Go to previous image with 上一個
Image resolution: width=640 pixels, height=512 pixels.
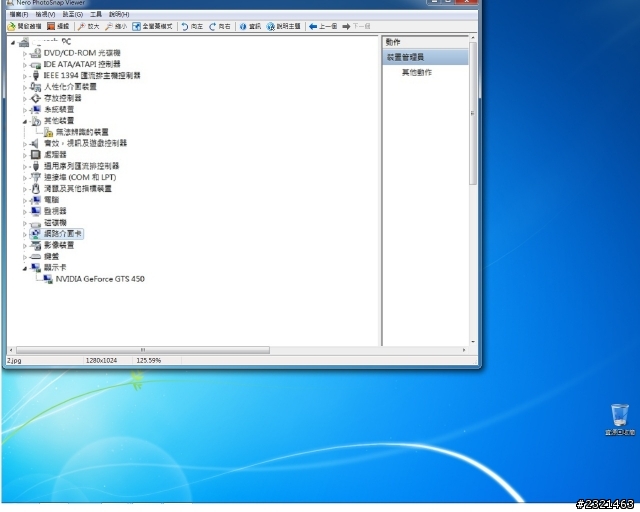pyautogui.click(x=323, y=27)
